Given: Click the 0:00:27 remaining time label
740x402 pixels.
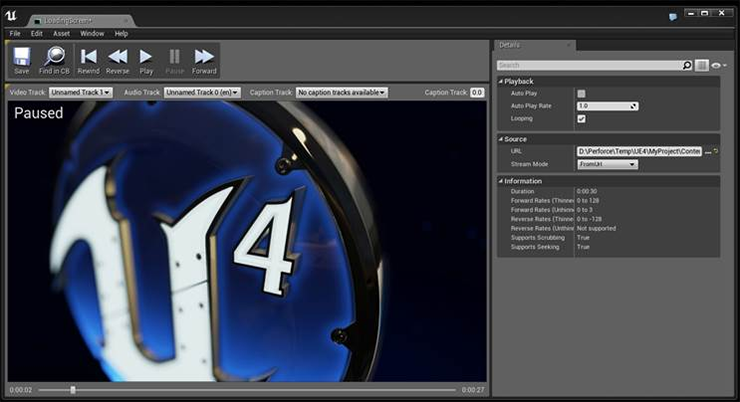Looking at the screenshot, I should (473, 390).
